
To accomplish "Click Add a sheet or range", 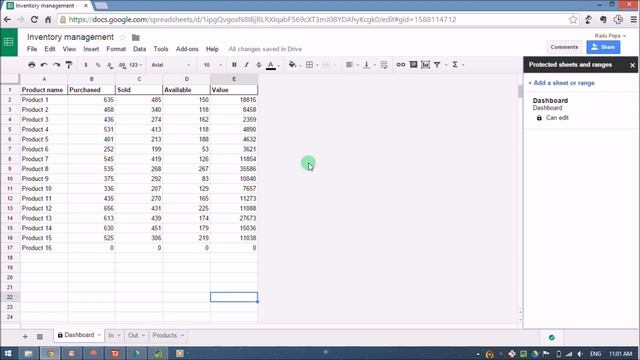I will [x=562, y=83].
